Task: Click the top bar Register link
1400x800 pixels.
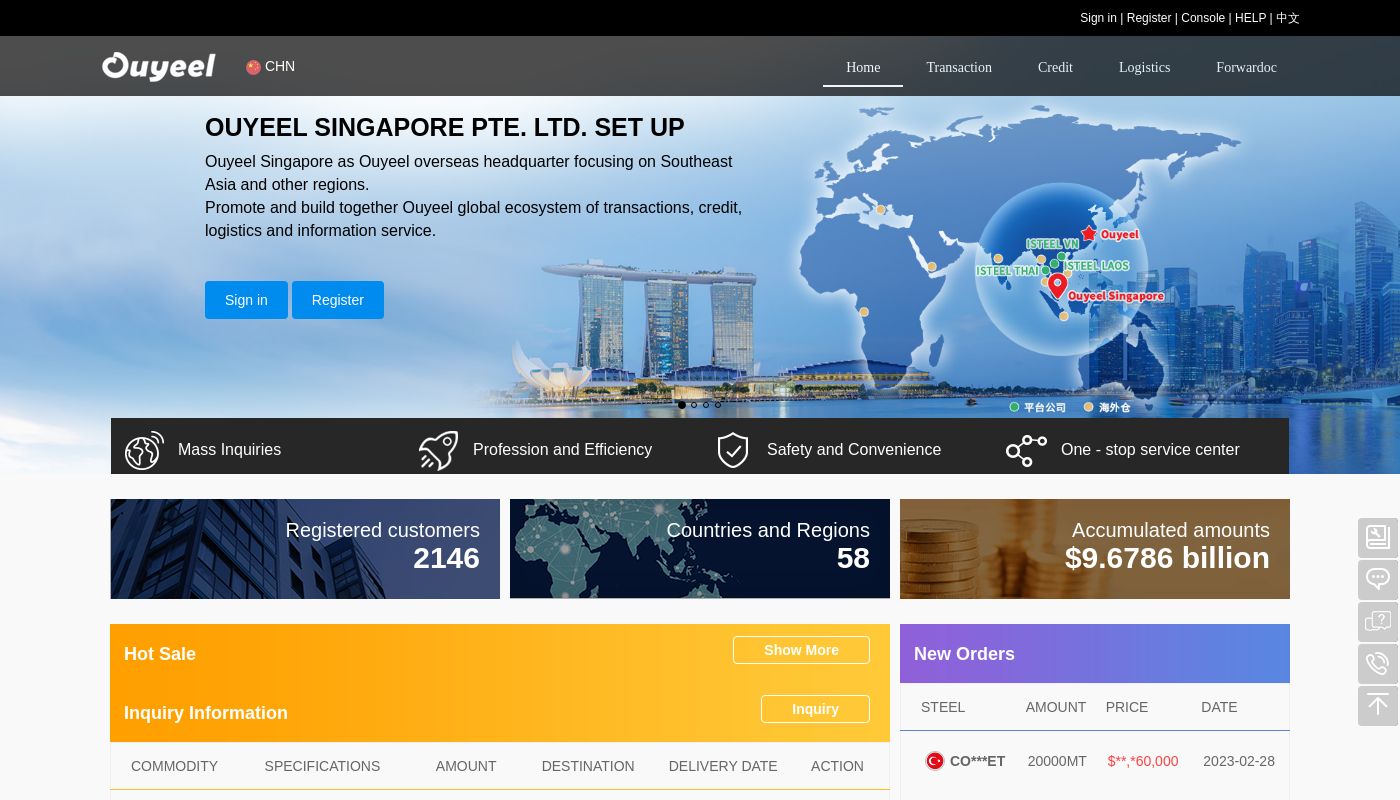Action: pyautogui.click(x=1149, y=18)
